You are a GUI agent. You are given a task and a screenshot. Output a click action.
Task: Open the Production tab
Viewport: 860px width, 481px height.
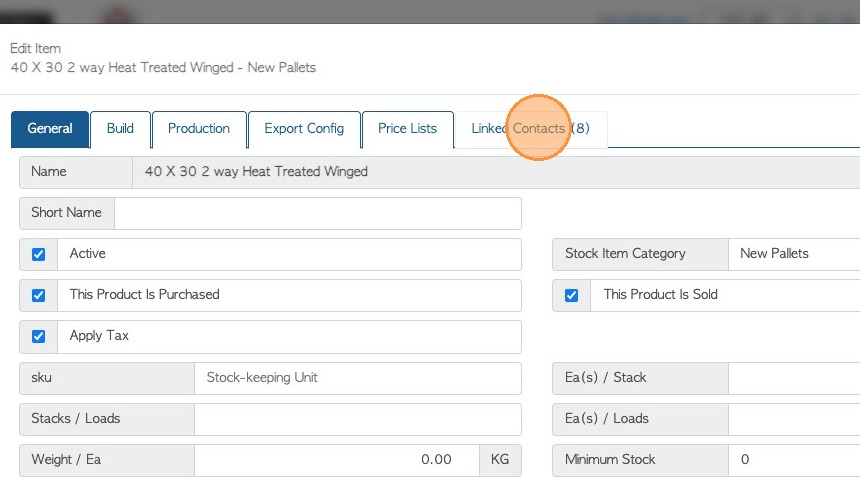[x=199, y=129]
